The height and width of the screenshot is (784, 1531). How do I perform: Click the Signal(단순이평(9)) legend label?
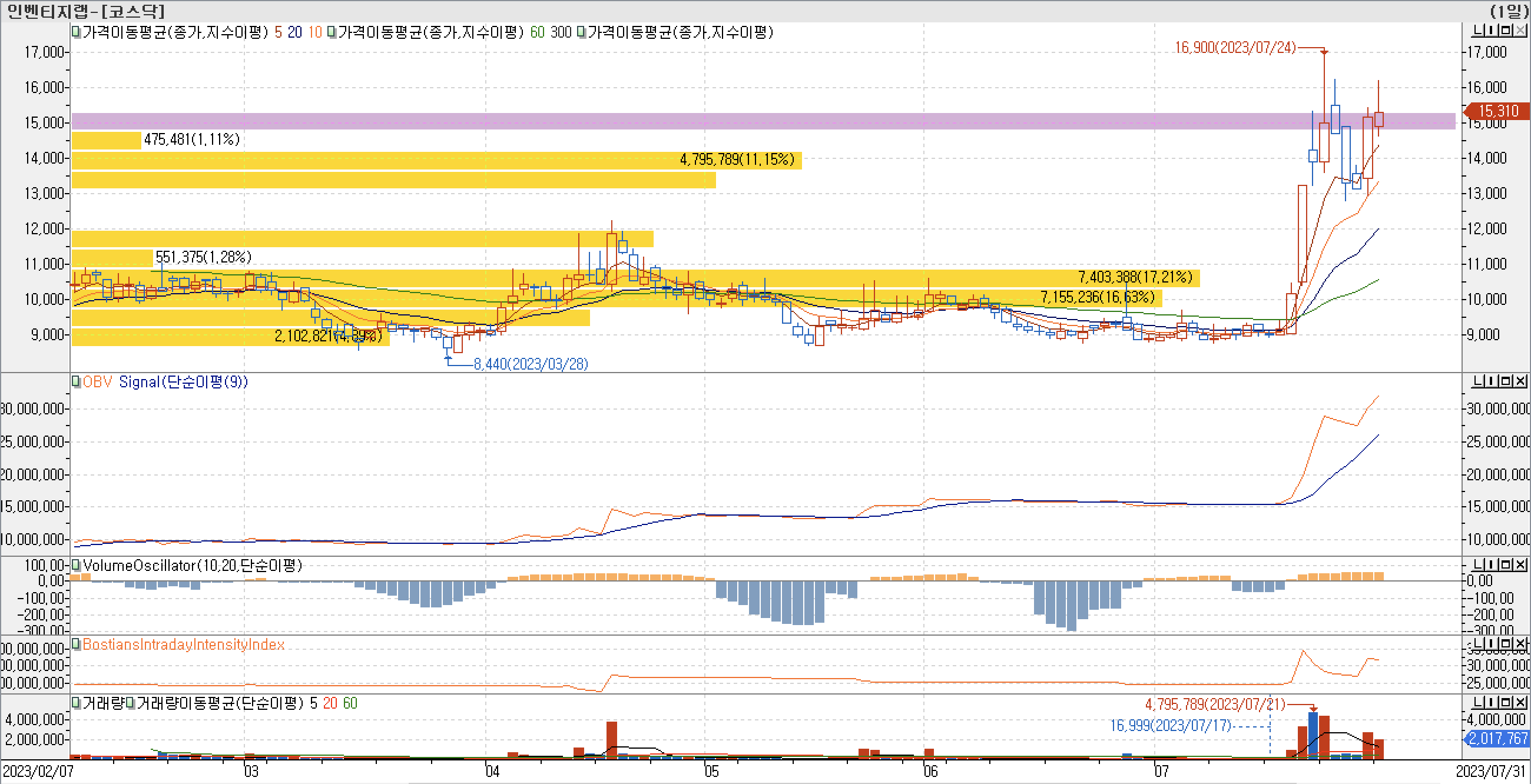[183, 382]
